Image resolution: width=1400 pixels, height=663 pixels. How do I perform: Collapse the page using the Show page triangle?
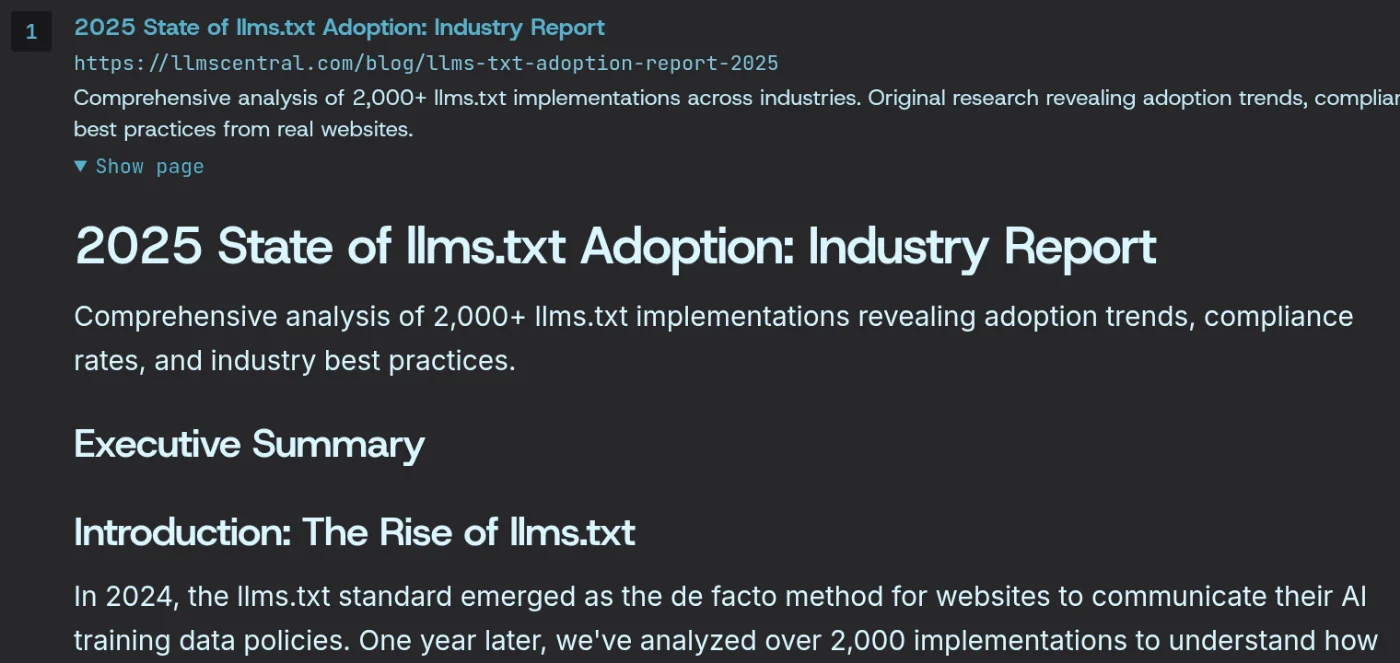coord(81,167)
